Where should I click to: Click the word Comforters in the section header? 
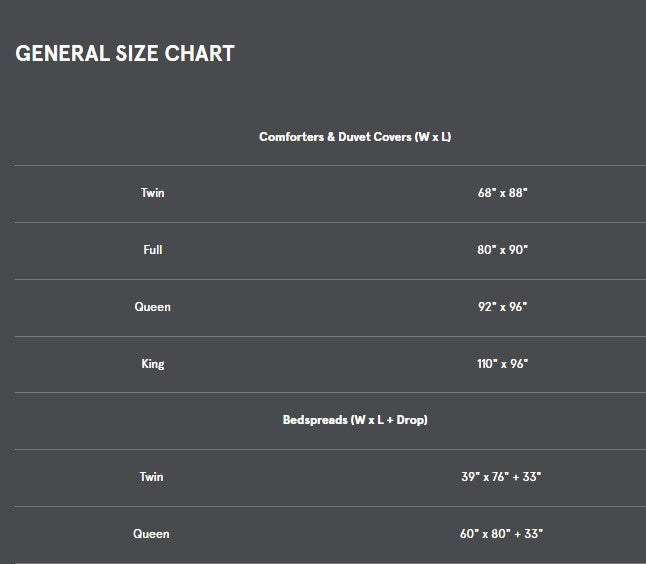[291, 137]
